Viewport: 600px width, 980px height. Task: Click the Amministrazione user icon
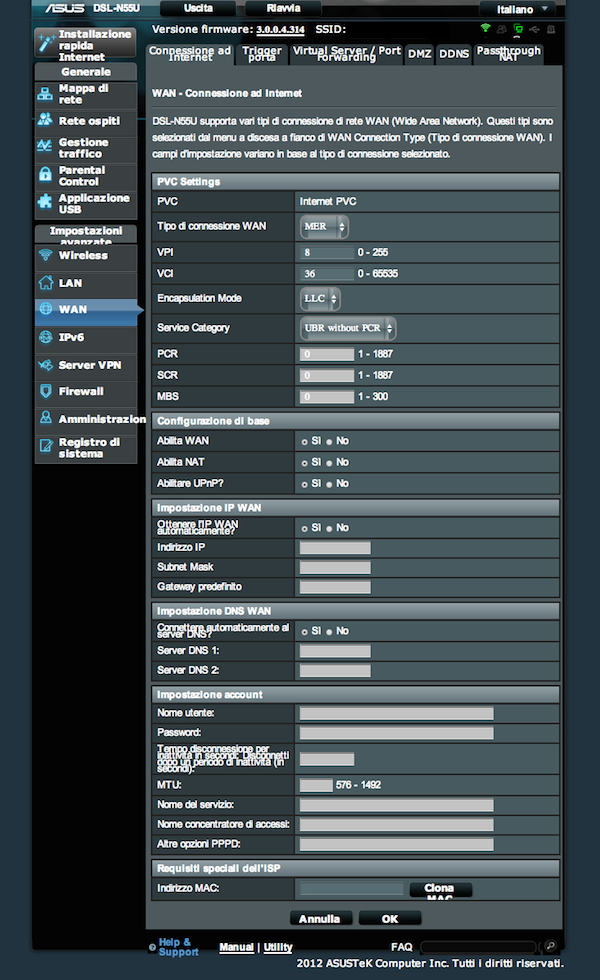tap(46, 417)
